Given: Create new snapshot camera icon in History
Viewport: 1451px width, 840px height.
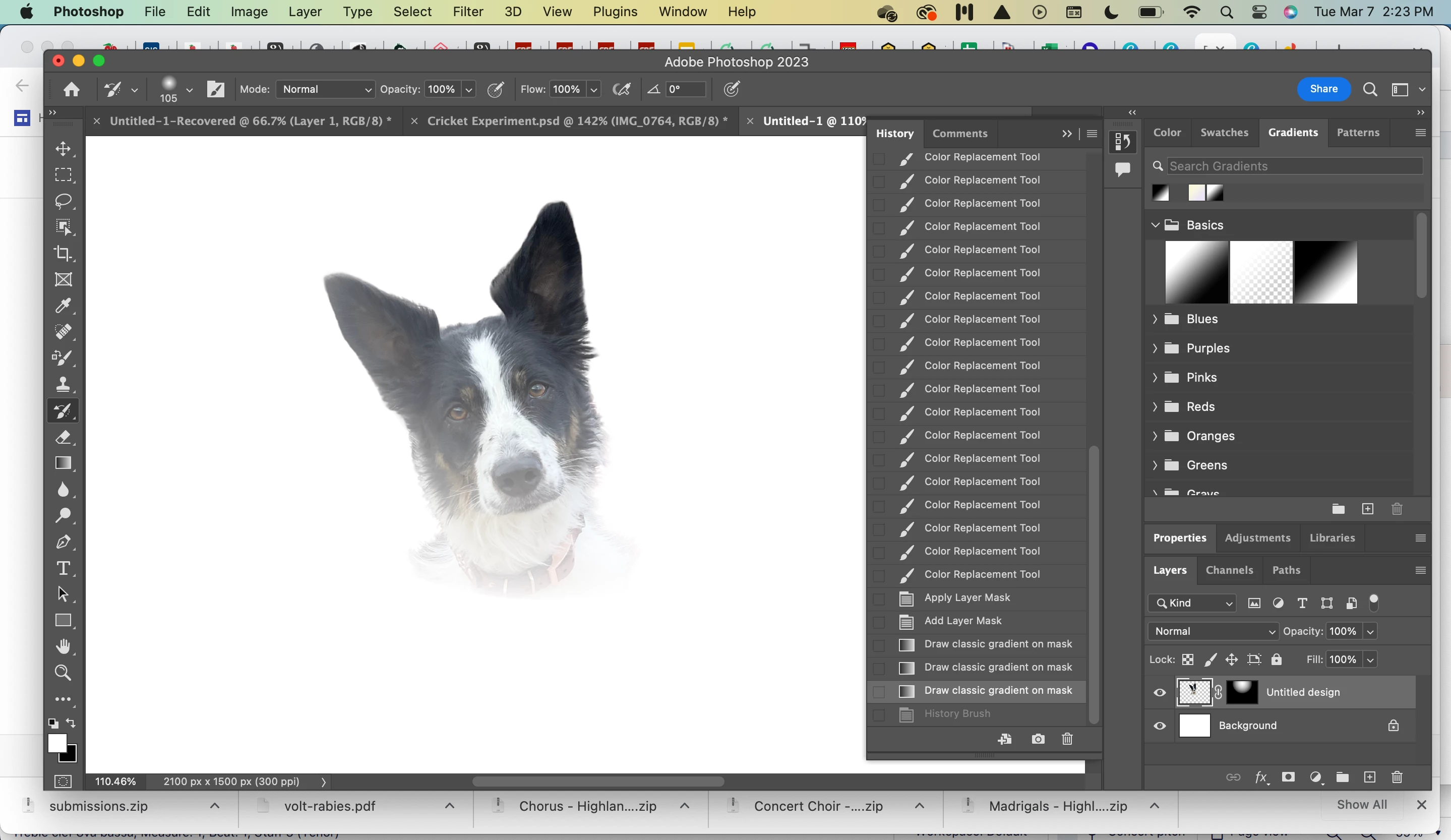Looking at the screenshot, I should coord(1038,739).
